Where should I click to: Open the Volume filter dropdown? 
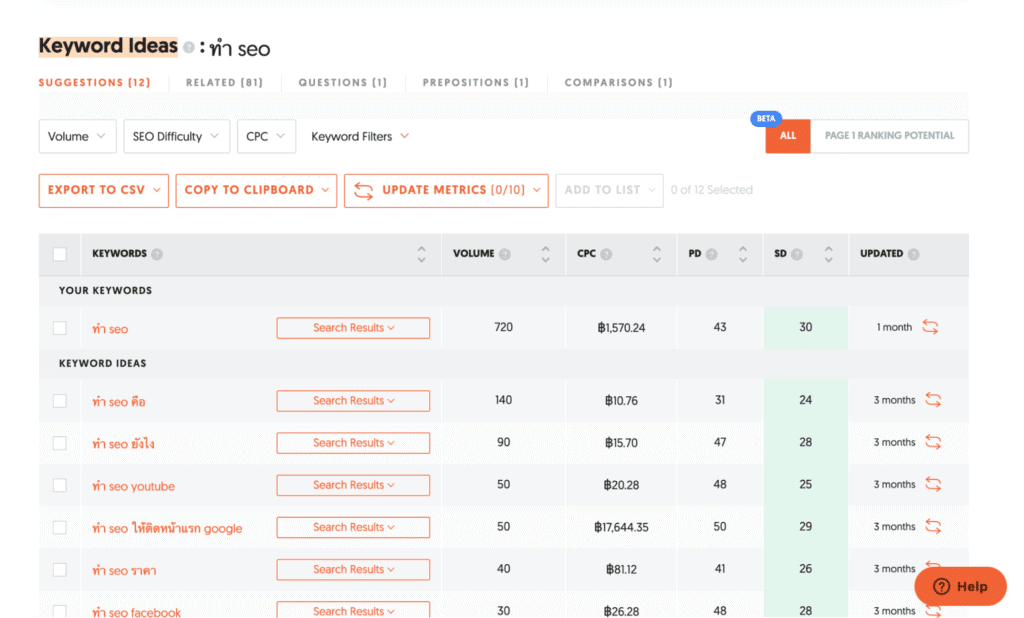77,136
